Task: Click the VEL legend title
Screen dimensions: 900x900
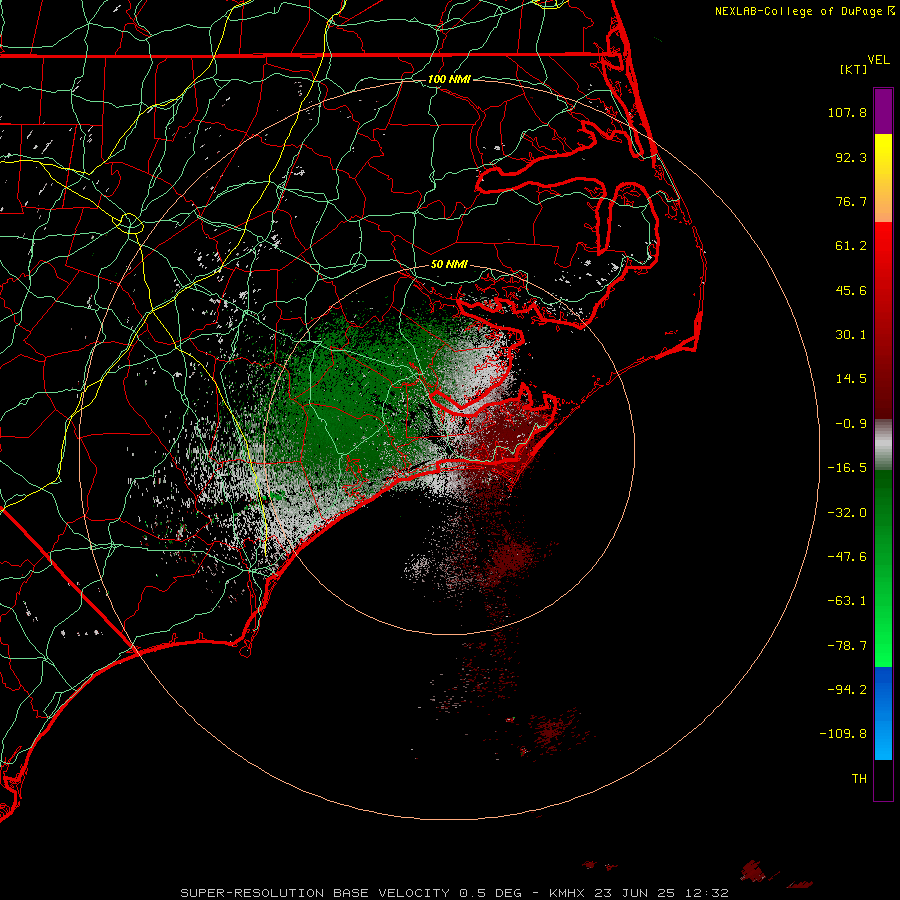Action: (x=878, y=60)
